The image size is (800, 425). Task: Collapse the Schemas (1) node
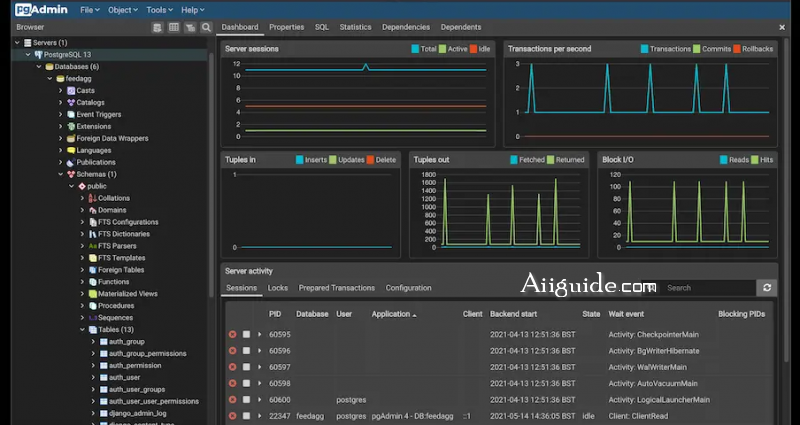(60, 174)
